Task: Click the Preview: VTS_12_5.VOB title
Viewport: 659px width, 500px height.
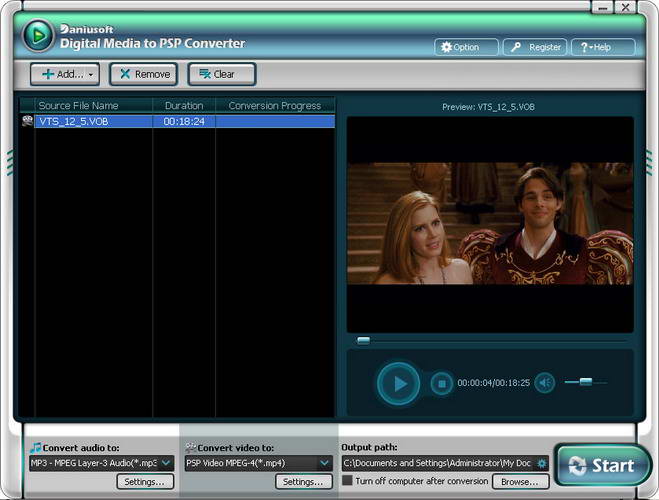Action: (488, 107)
